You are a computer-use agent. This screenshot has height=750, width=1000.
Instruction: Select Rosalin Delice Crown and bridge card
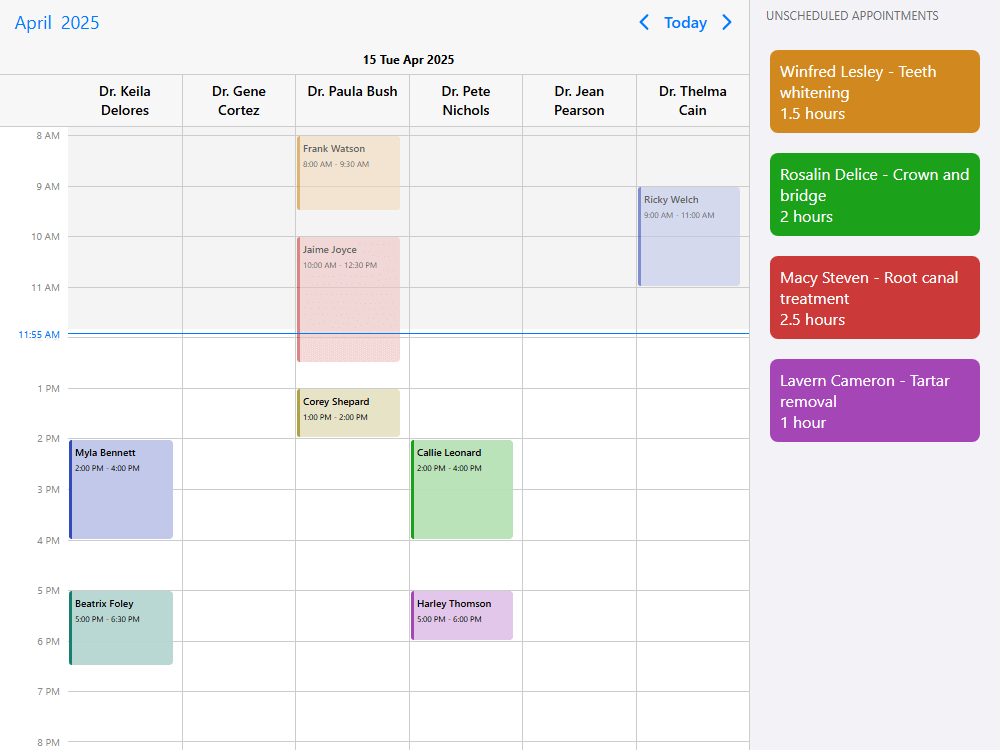[874, 195]
